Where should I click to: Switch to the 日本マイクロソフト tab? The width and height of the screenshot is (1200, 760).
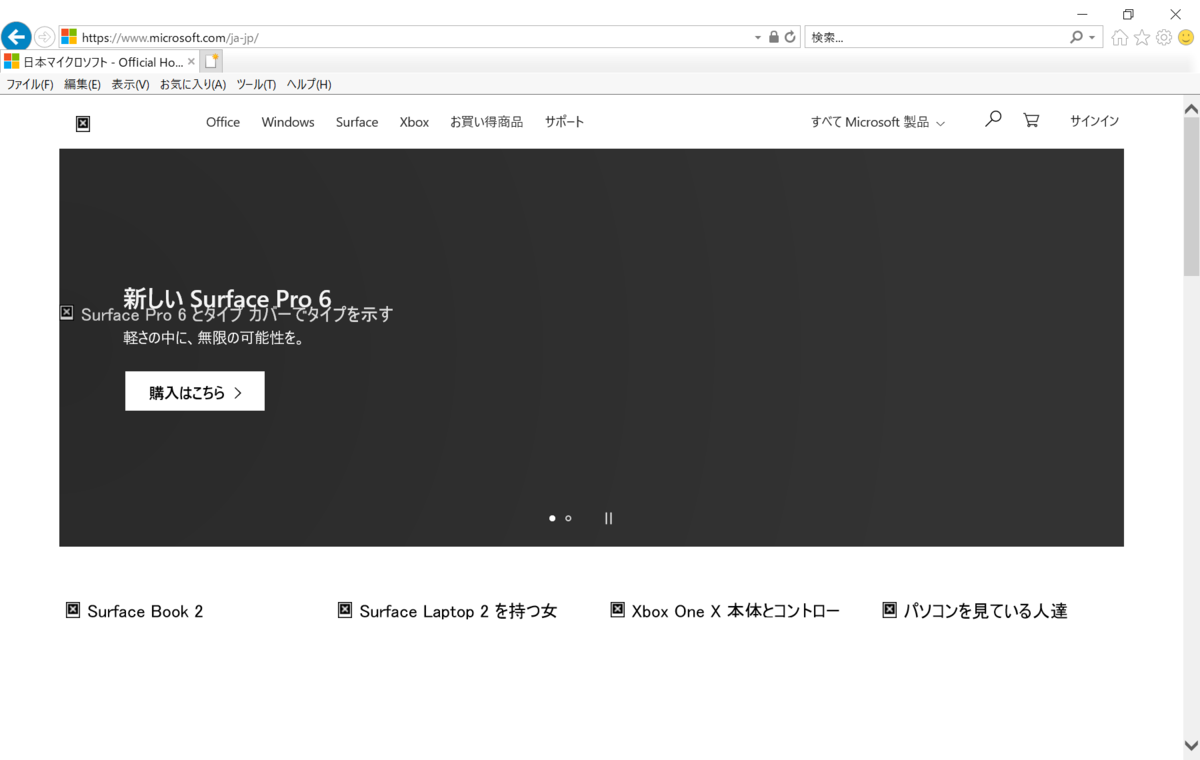[x=95, y=60]
